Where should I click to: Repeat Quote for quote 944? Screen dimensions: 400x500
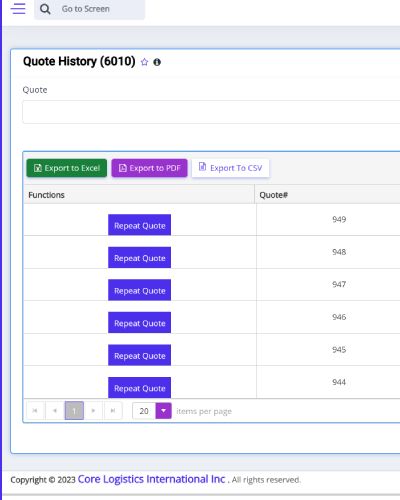pos(139,387)
